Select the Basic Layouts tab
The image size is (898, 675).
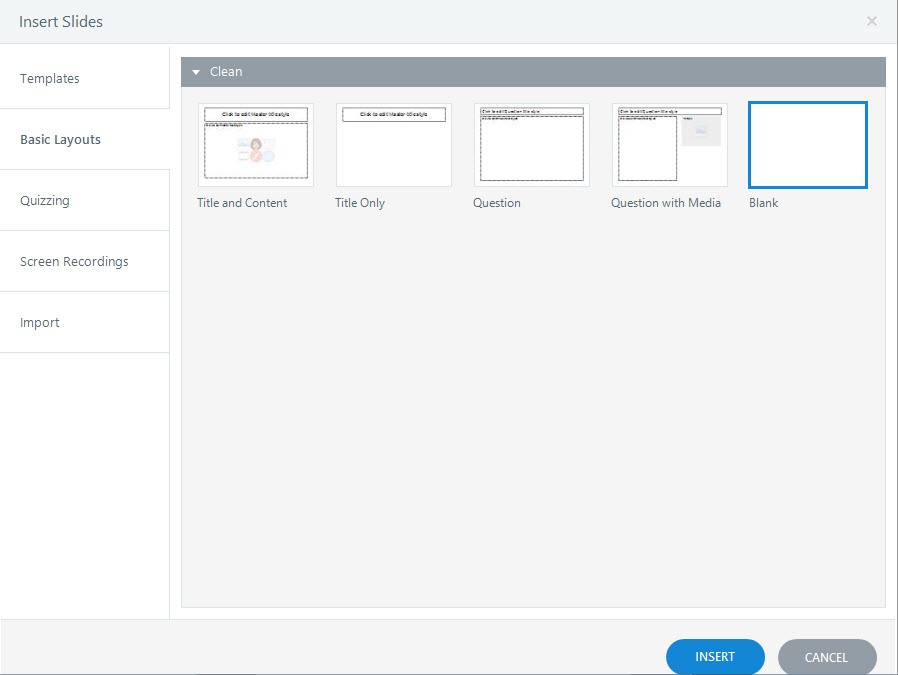click(60, 140)
